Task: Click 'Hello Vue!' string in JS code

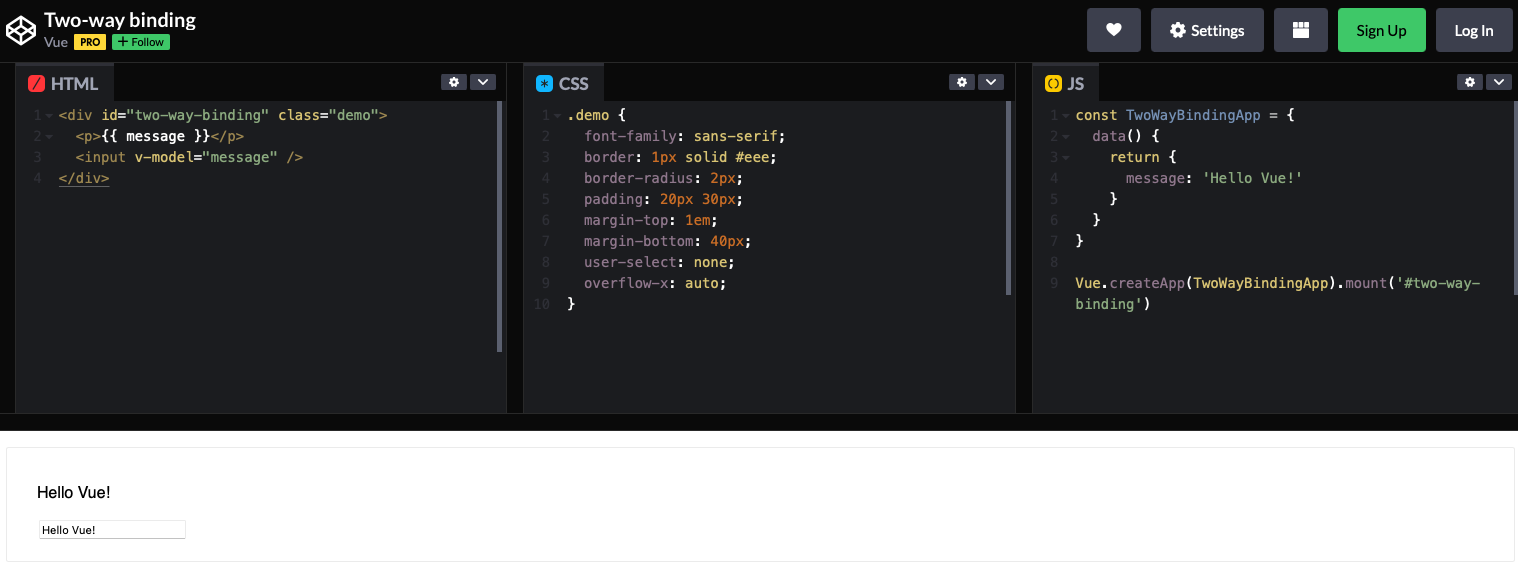Action: [x=1252, y=178]
